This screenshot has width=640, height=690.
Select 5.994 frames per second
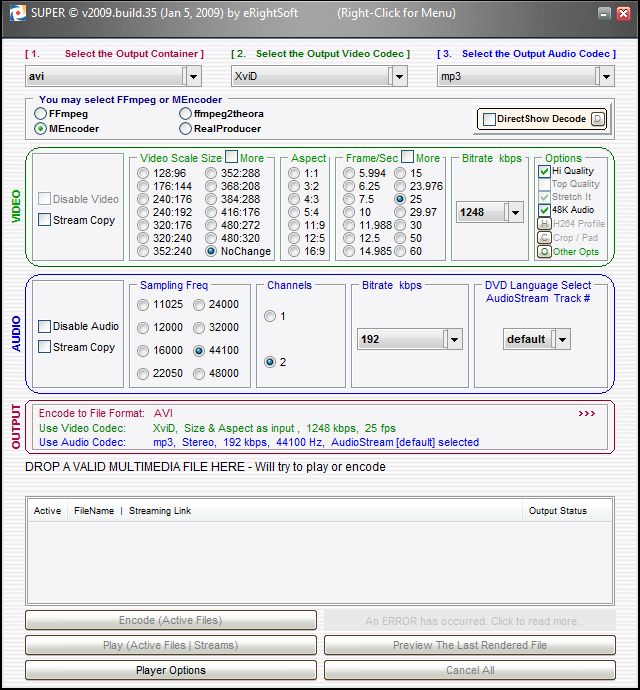pos(349,173)
